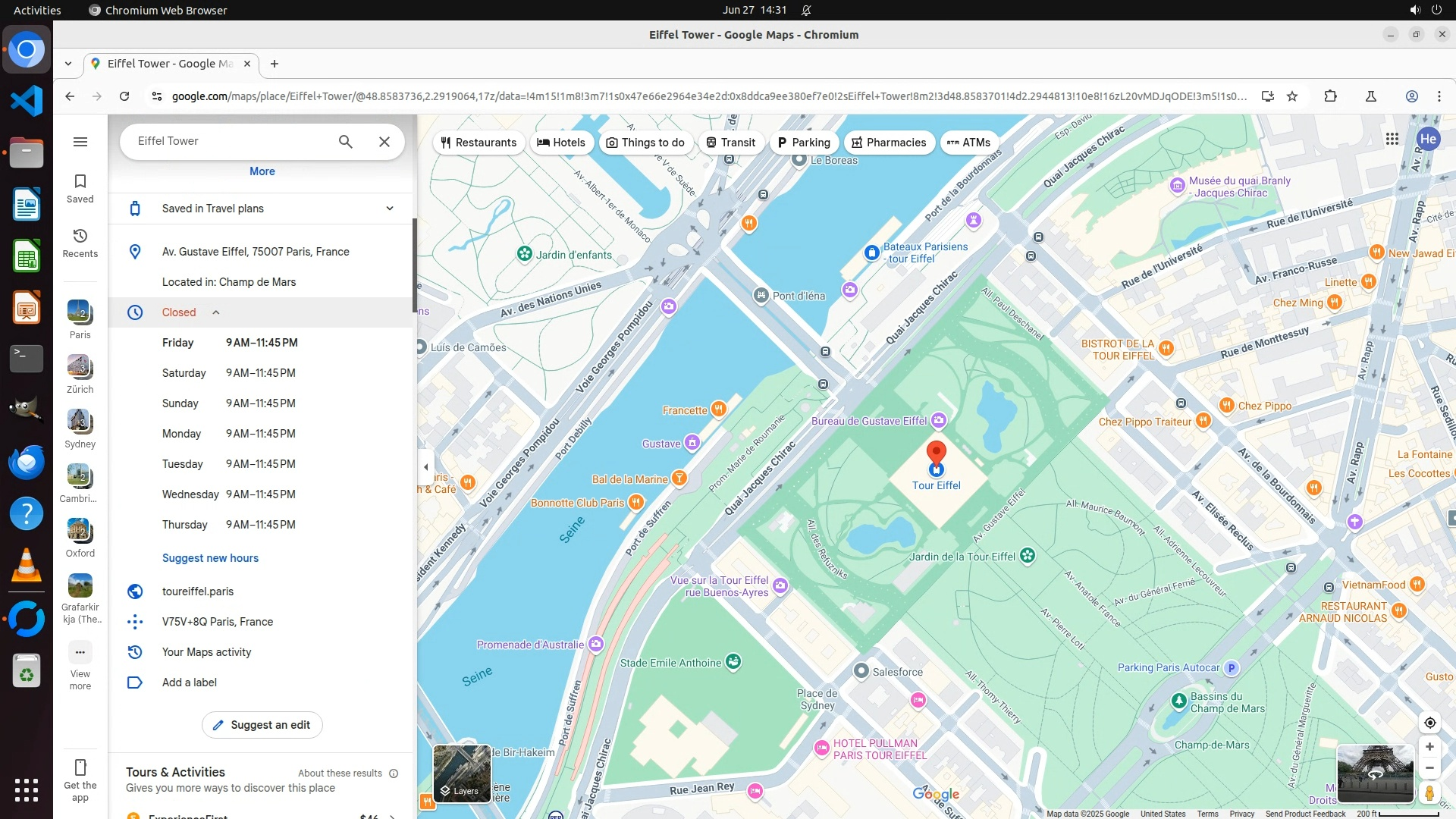Open the Eiffel Tower Street View thumbnail
The width and height of the screenshot is (1456, 819).
1375,773
